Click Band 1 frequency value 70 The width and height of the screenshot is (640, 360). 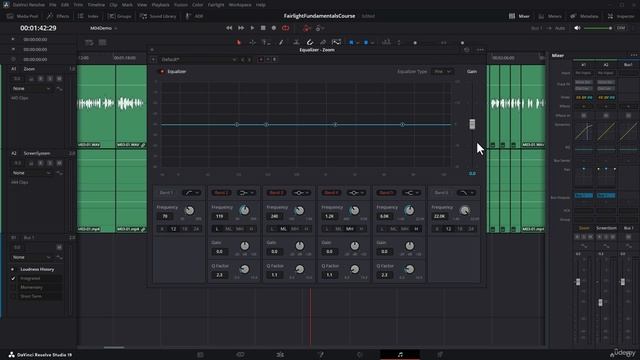(165, 216)
